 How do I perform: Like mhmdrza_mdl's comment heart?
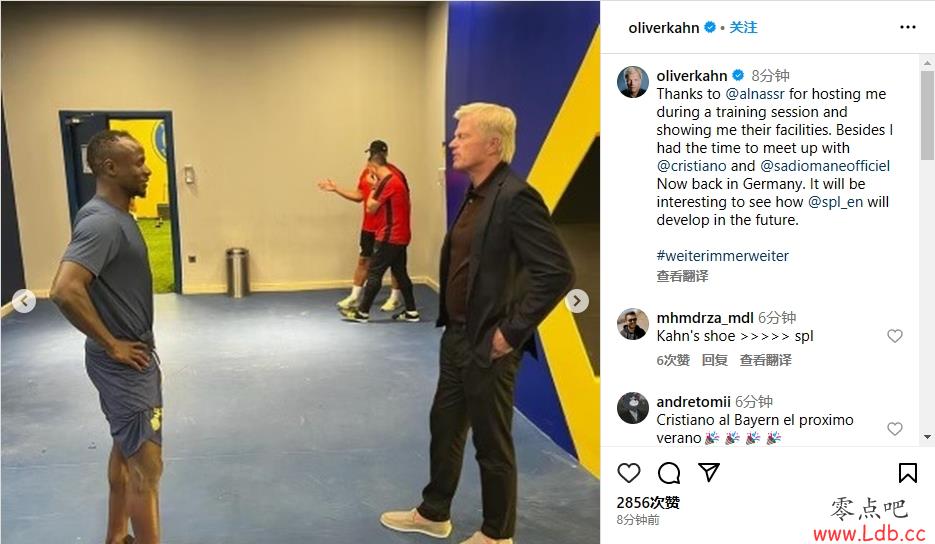(x=894, y=336)
